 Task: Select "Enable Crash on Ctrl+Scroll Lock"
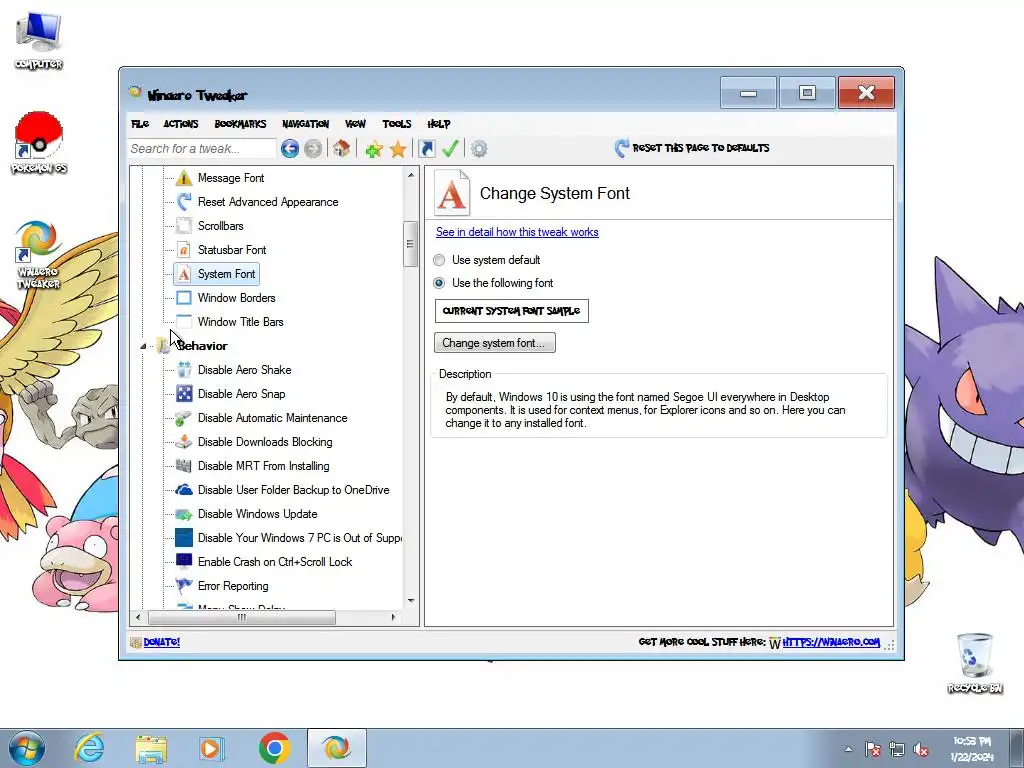pos(275,562)
